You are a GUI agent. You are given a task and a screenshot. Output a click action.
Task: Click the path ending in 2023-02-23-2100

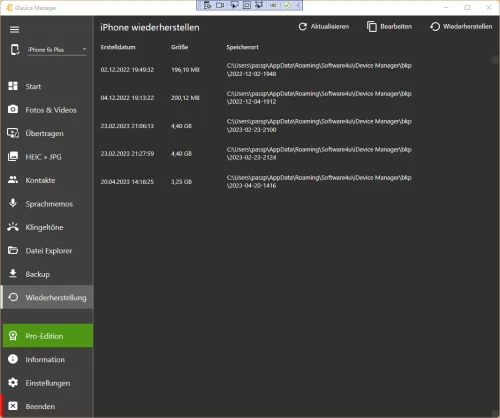point(319,126)
